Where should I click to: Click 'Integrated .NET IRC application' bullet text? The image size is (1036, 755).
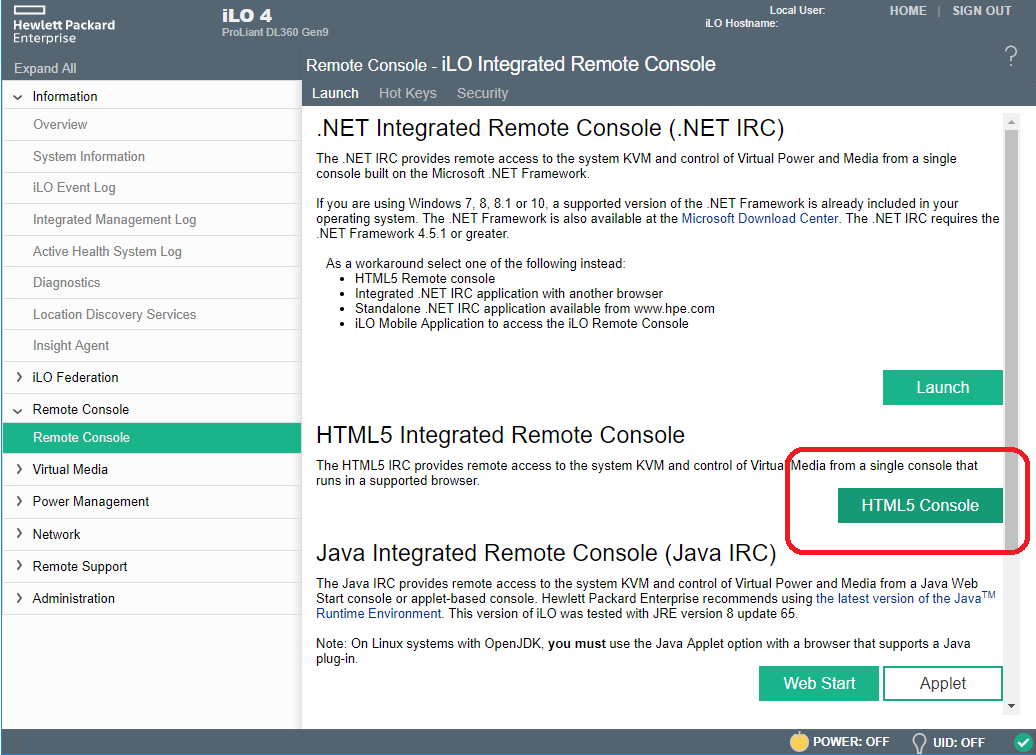point(509,293)
